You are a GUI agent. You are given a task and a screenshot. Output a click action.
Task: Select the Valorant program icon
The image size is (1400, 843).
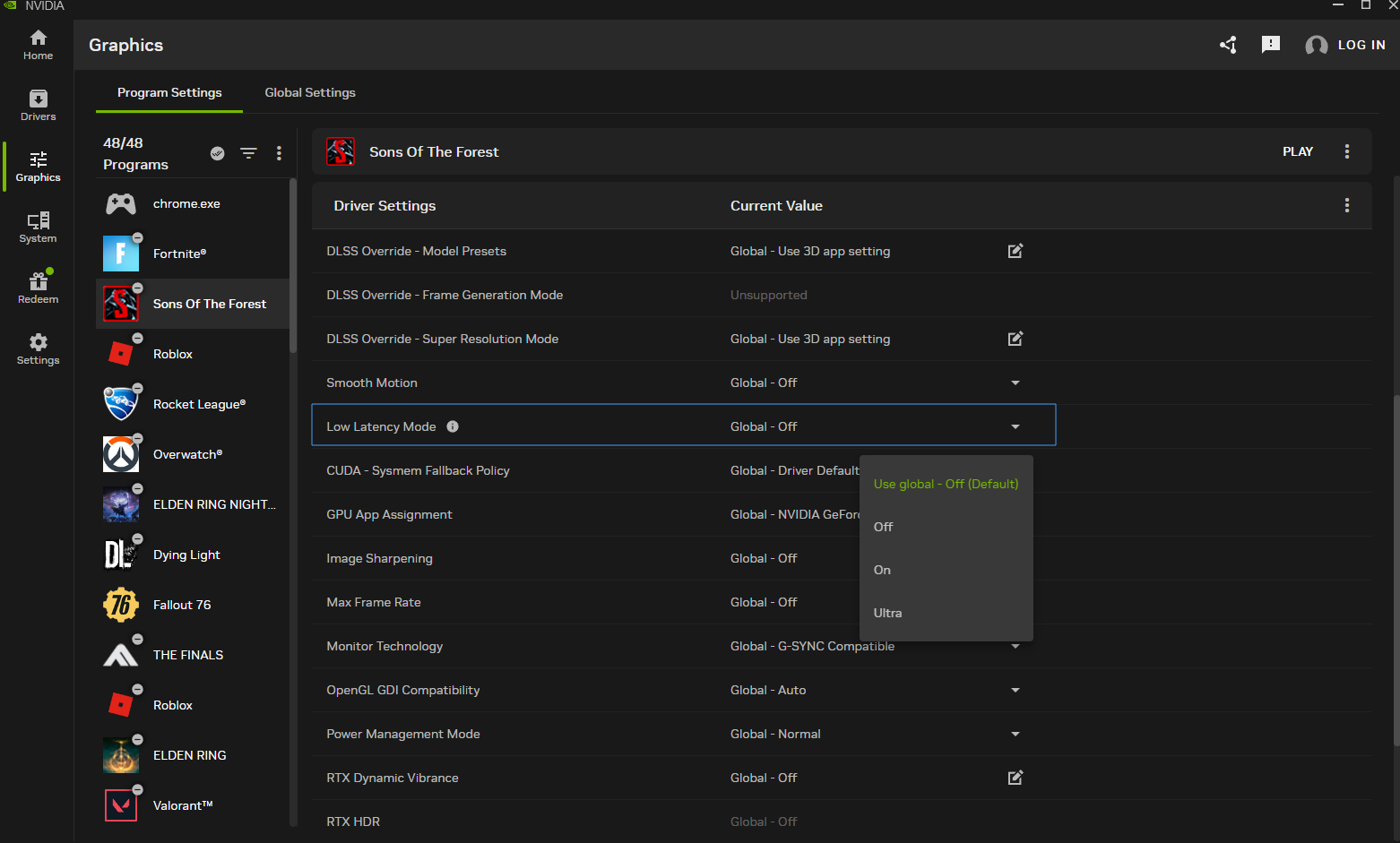121,805
